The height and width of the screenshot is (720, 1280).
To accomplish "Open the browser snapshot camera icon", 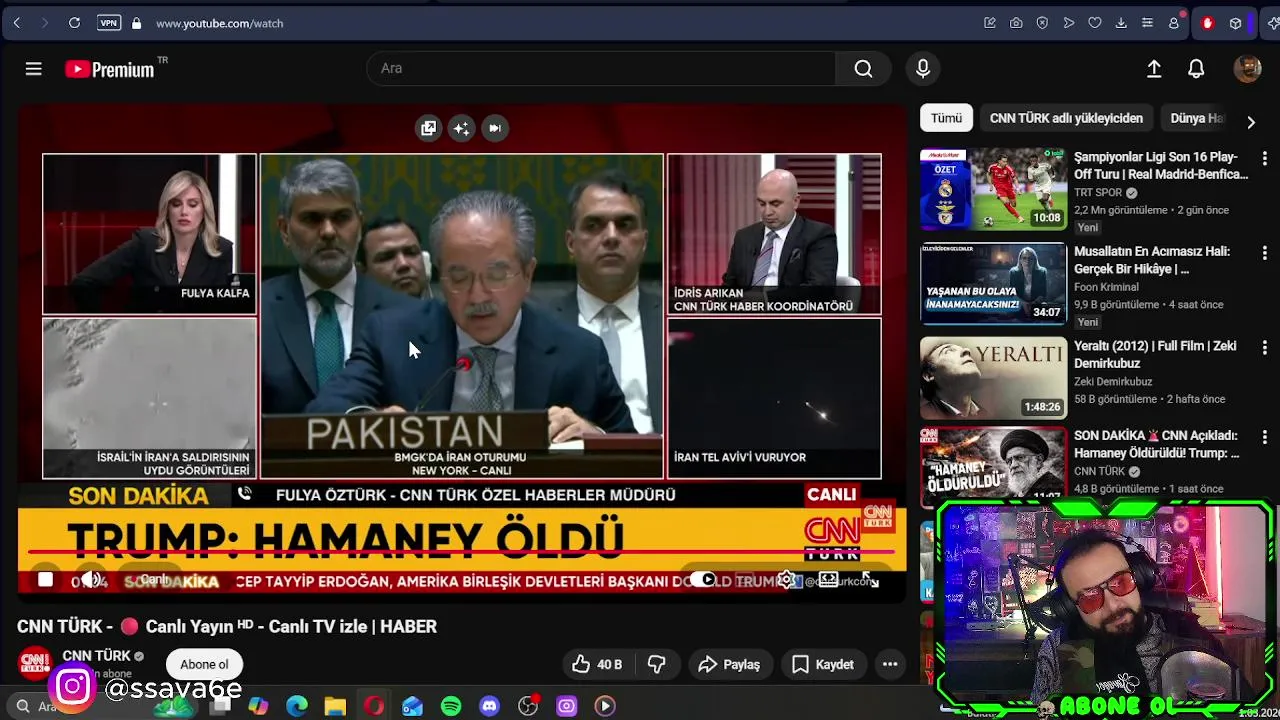I will point(1016,23).
